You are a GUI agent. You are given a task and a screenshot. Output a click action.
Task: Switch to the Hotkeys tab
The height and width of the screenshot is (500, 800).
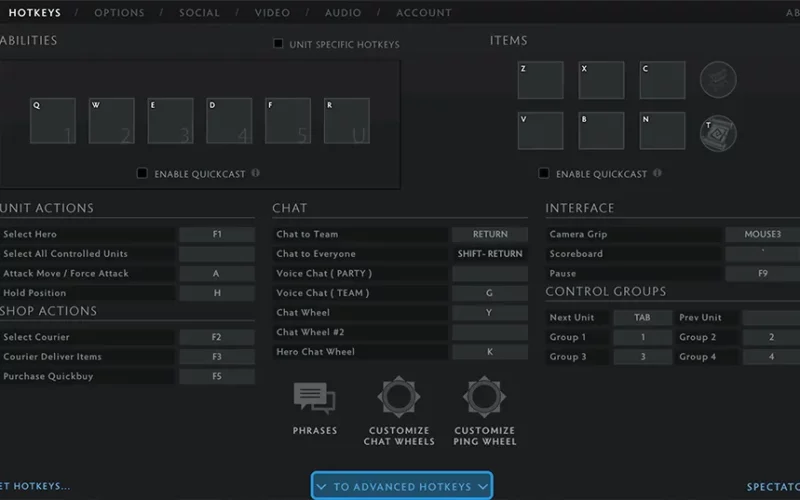(35, 13)
